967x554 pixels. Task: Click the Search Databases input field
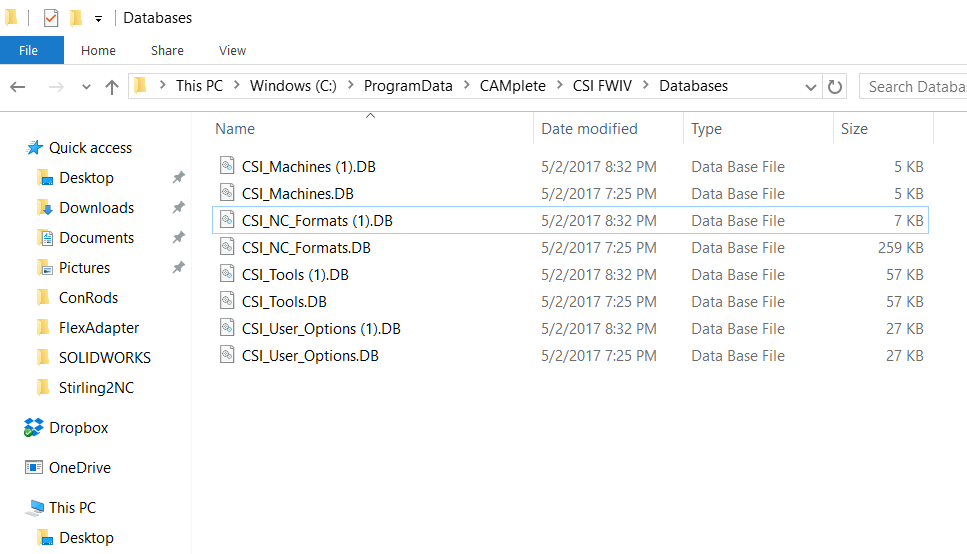coord(913,87)
